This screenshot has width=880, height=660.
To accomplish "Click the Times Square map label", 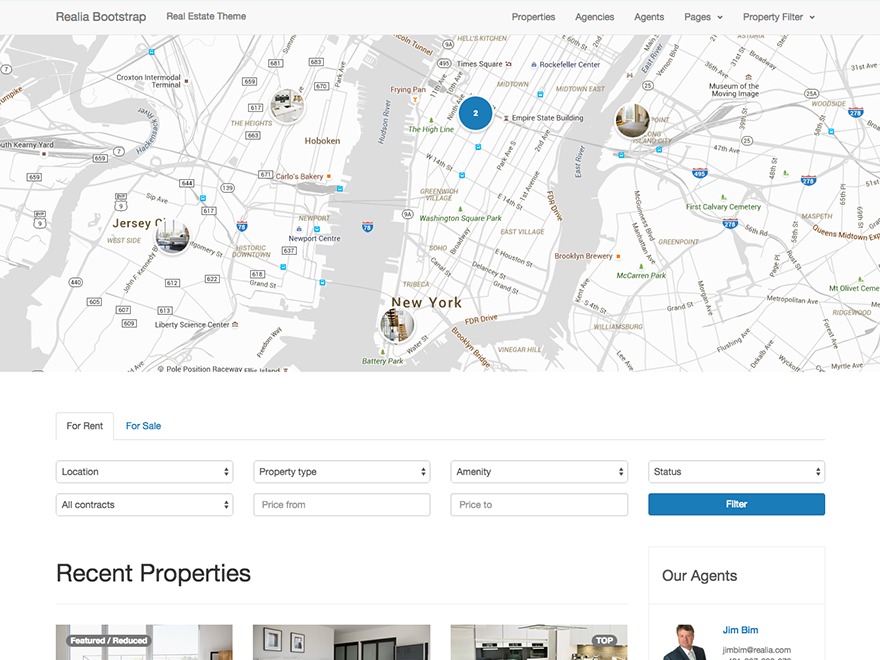I will coord(479,64).
